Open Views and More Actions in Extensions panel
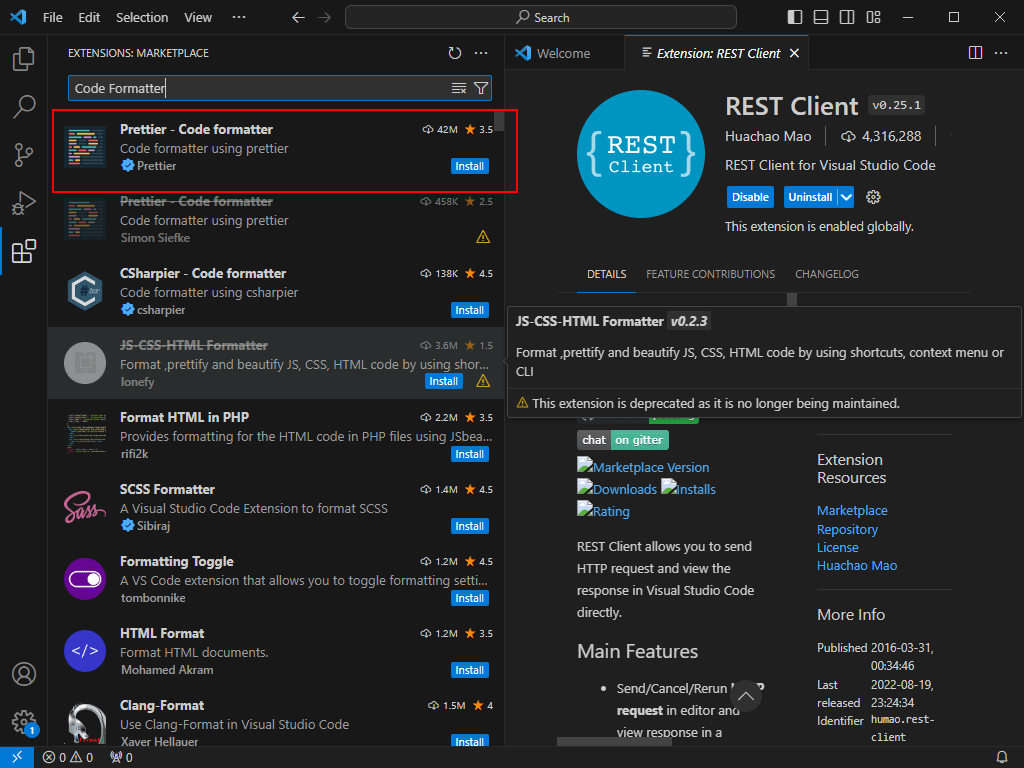 coord(481,53)
